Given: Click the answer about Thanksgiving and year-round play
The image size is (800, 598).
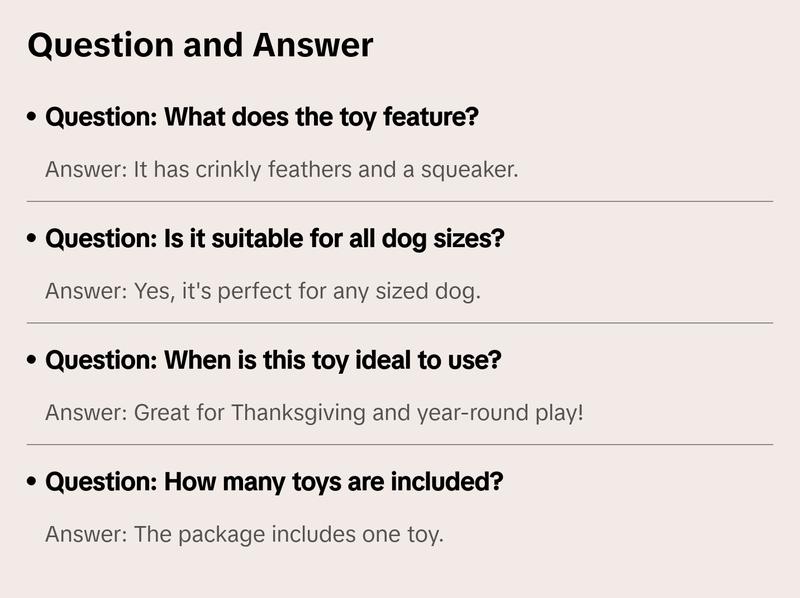Looking at the screenshot, I should coord(314,413).
